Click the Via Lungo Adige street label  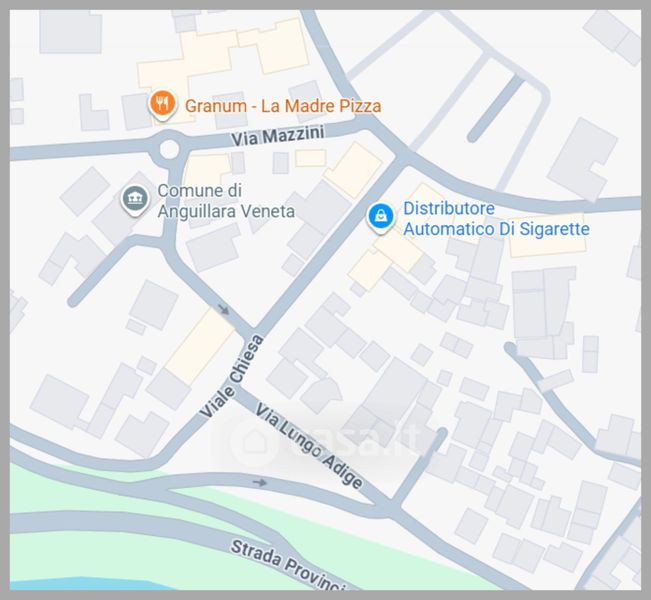pyautogui.click(x=309, y=446)
